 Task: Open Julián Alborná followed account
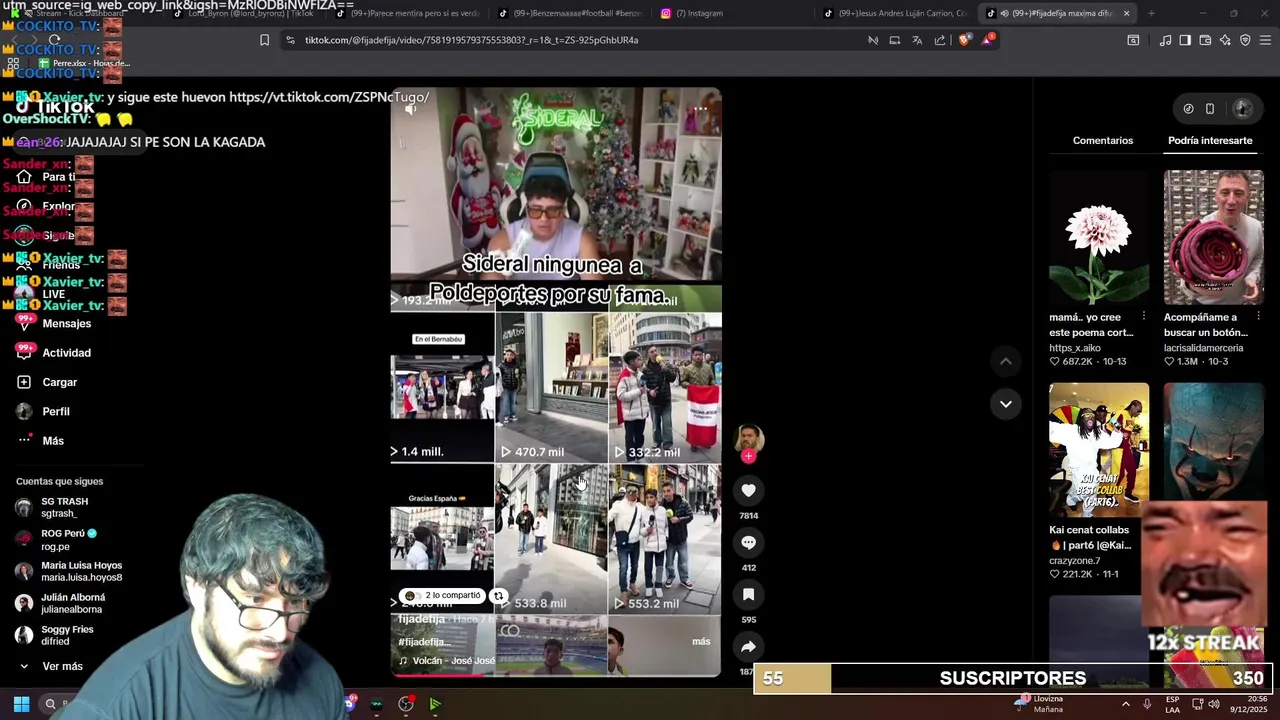coord(60,603)
